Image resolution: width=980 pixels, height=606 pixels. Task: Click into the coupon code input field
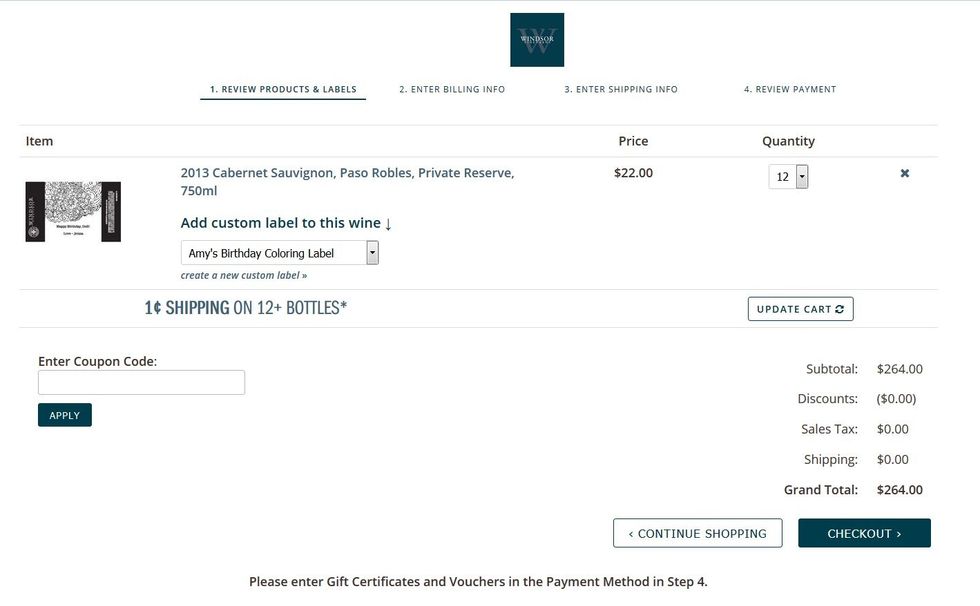click(x=141, y=382)
